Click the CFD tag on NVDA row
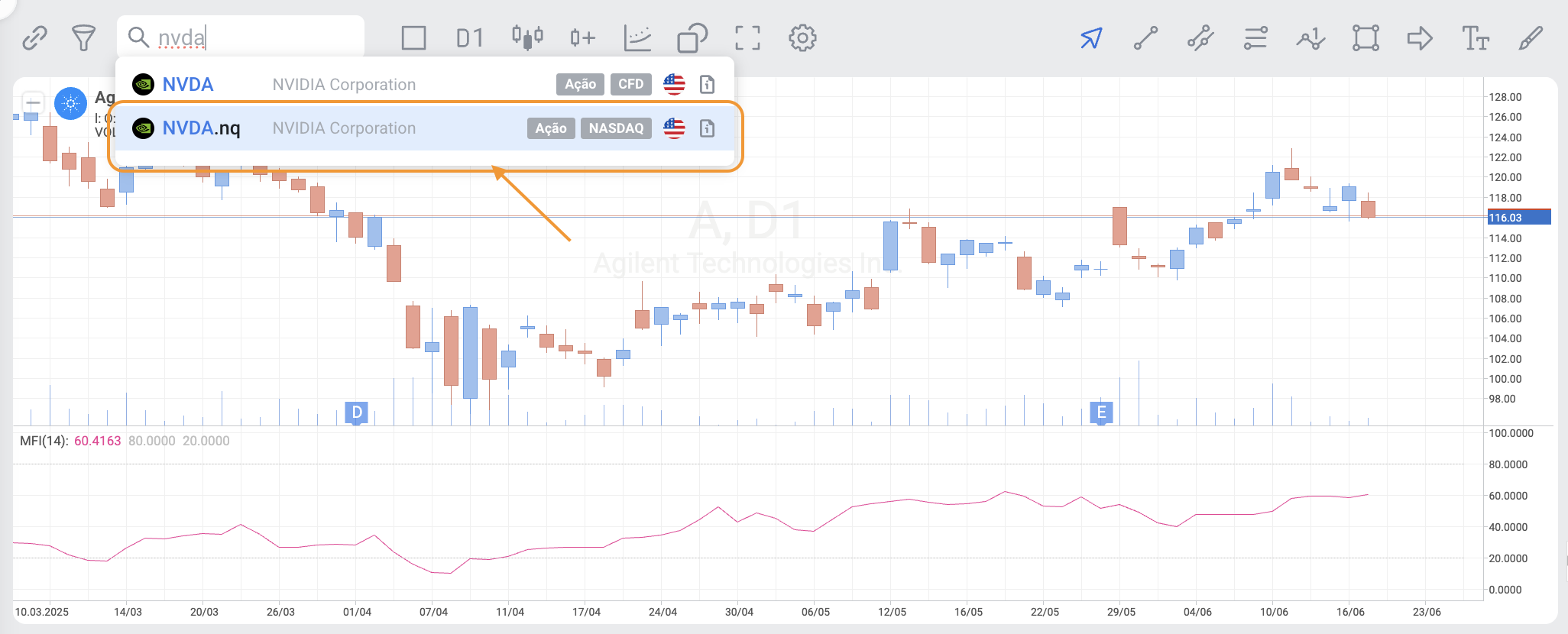The height and width of the screenshot is (634, 1568). (630, 84)
